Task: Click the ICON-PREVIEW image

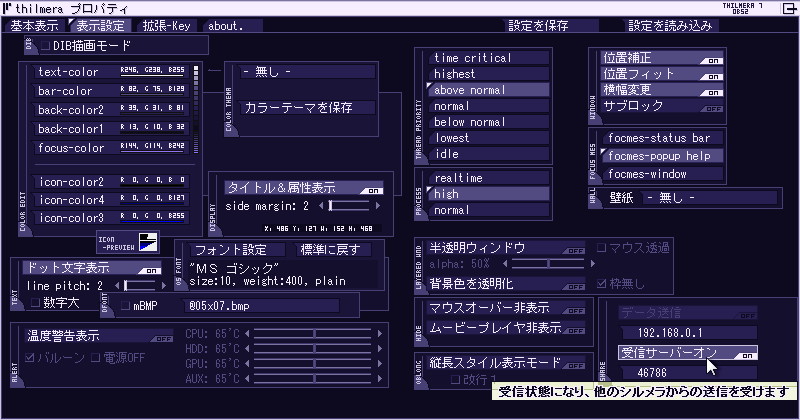Action: click(148, 242)
